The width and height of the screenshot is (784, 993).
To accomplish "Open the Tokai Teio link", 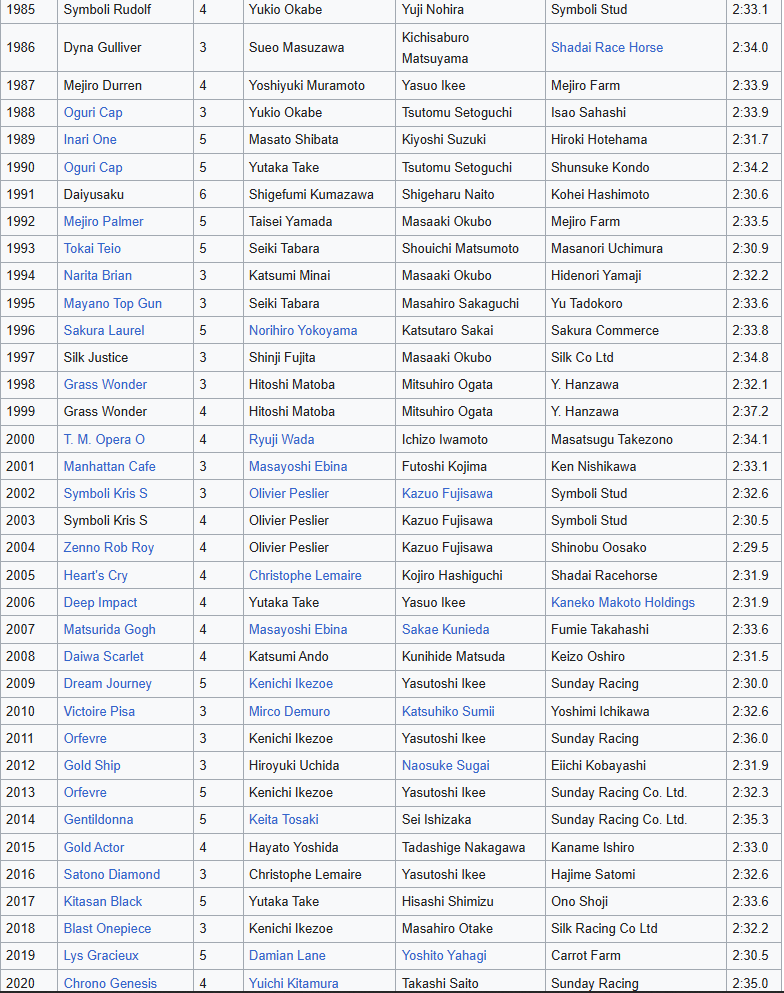I will coord(92,248).
